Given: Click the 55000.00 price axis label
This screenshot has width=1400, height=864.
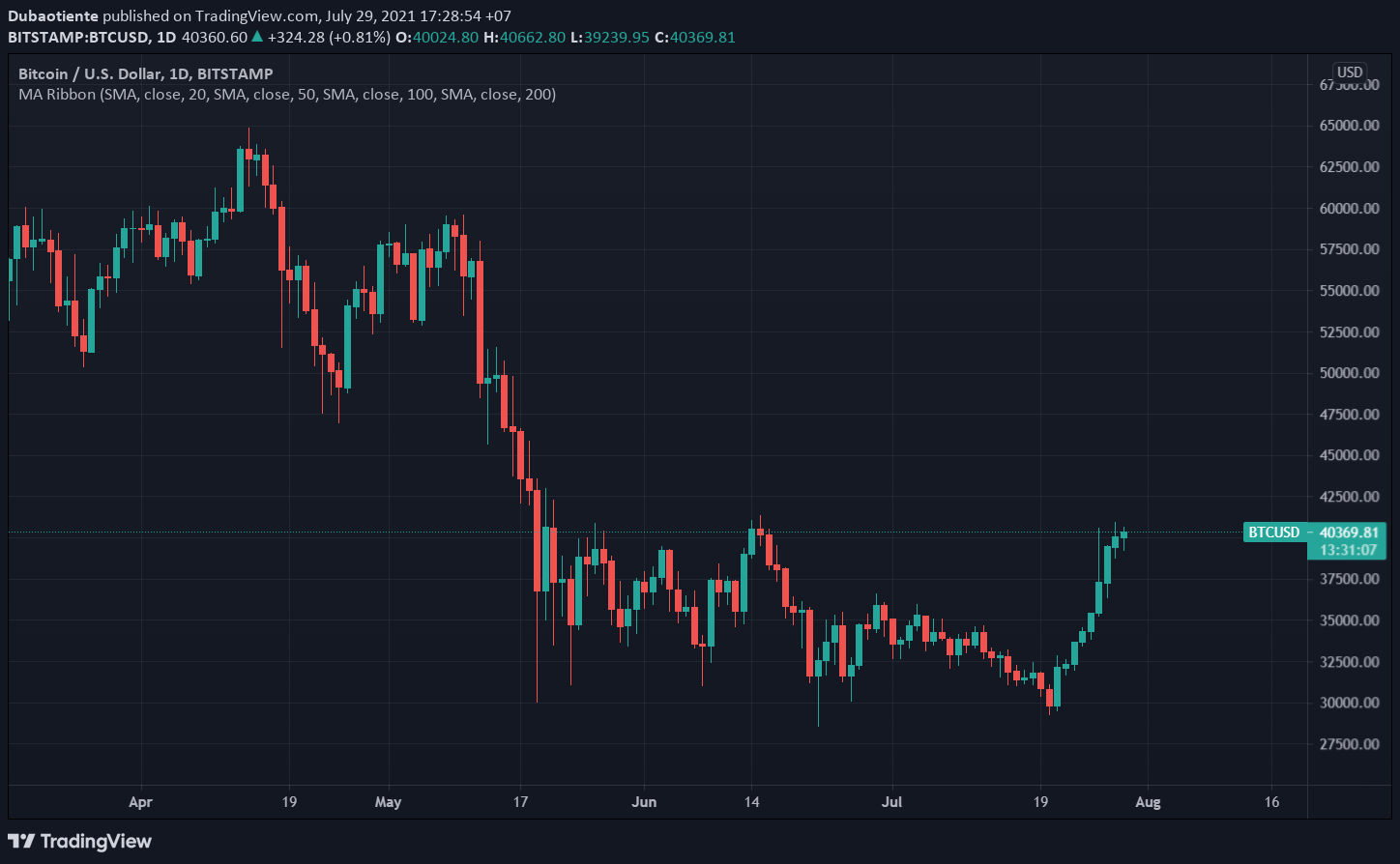Looking at the screenshot, I should [x=1350, y=291].
